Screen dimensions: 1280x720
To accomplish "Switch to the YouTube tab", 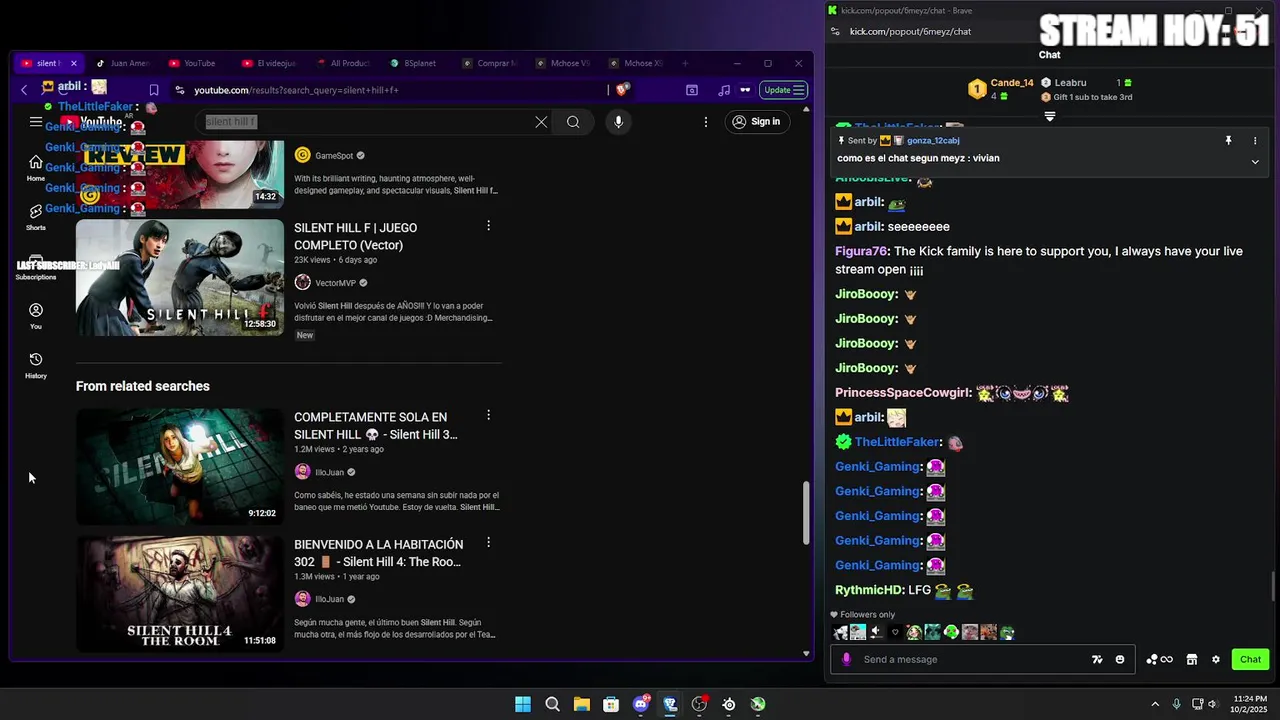I will click(x=194, y=63).
